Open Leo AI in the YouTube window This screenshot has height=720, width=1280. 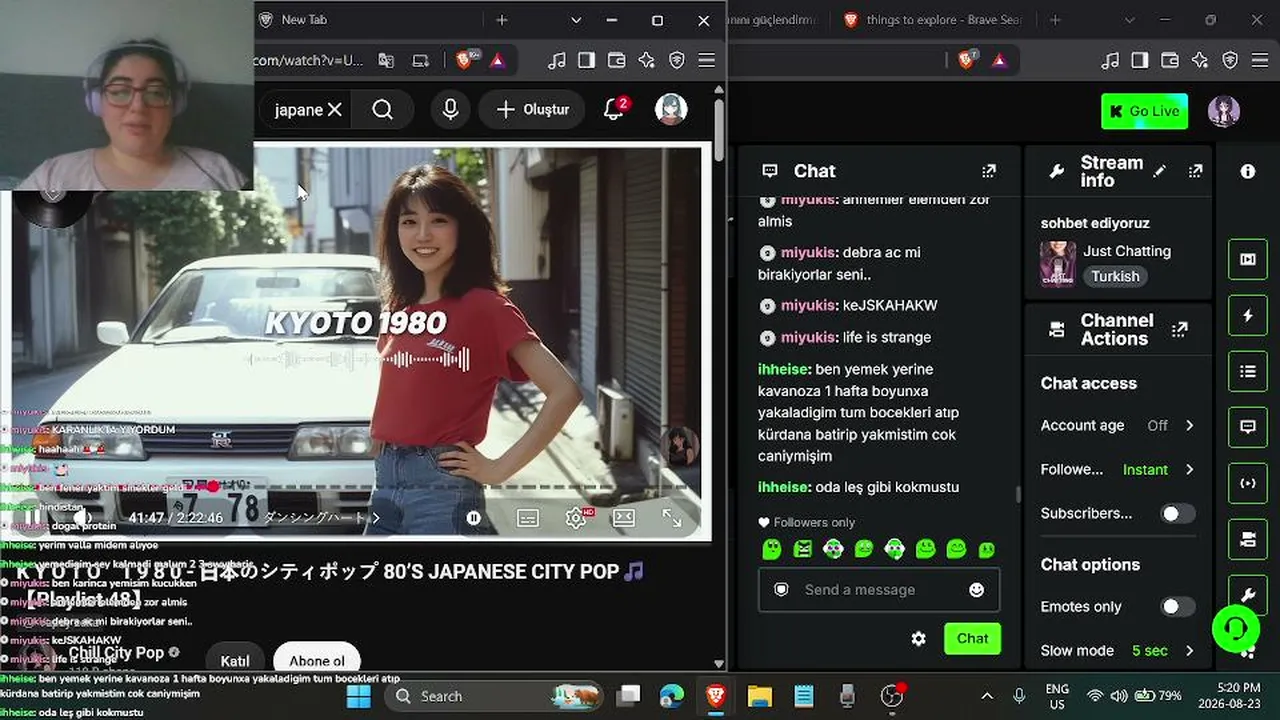tap(647, 60)
